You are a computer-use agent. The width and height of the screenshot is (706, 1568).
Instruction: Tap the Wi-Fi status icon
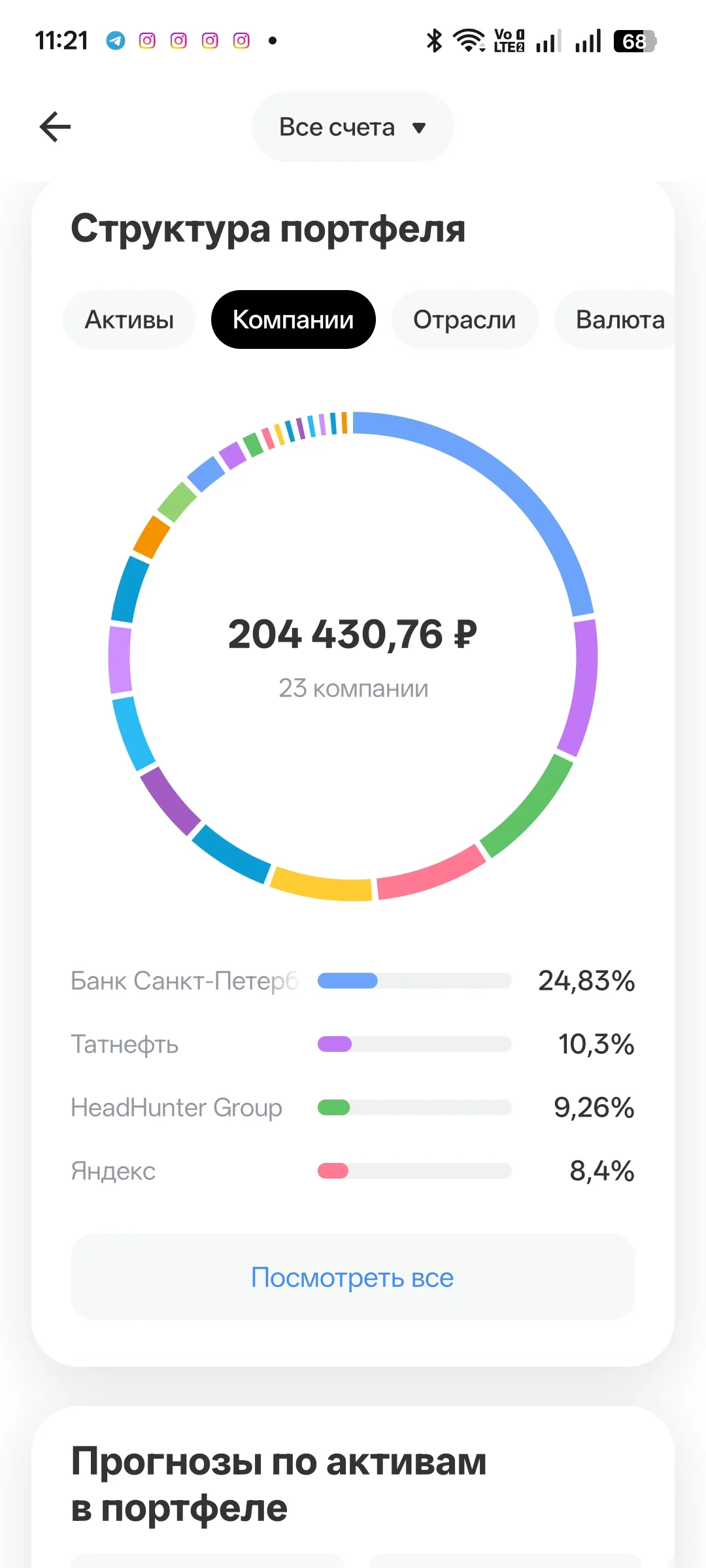[469, 41]
